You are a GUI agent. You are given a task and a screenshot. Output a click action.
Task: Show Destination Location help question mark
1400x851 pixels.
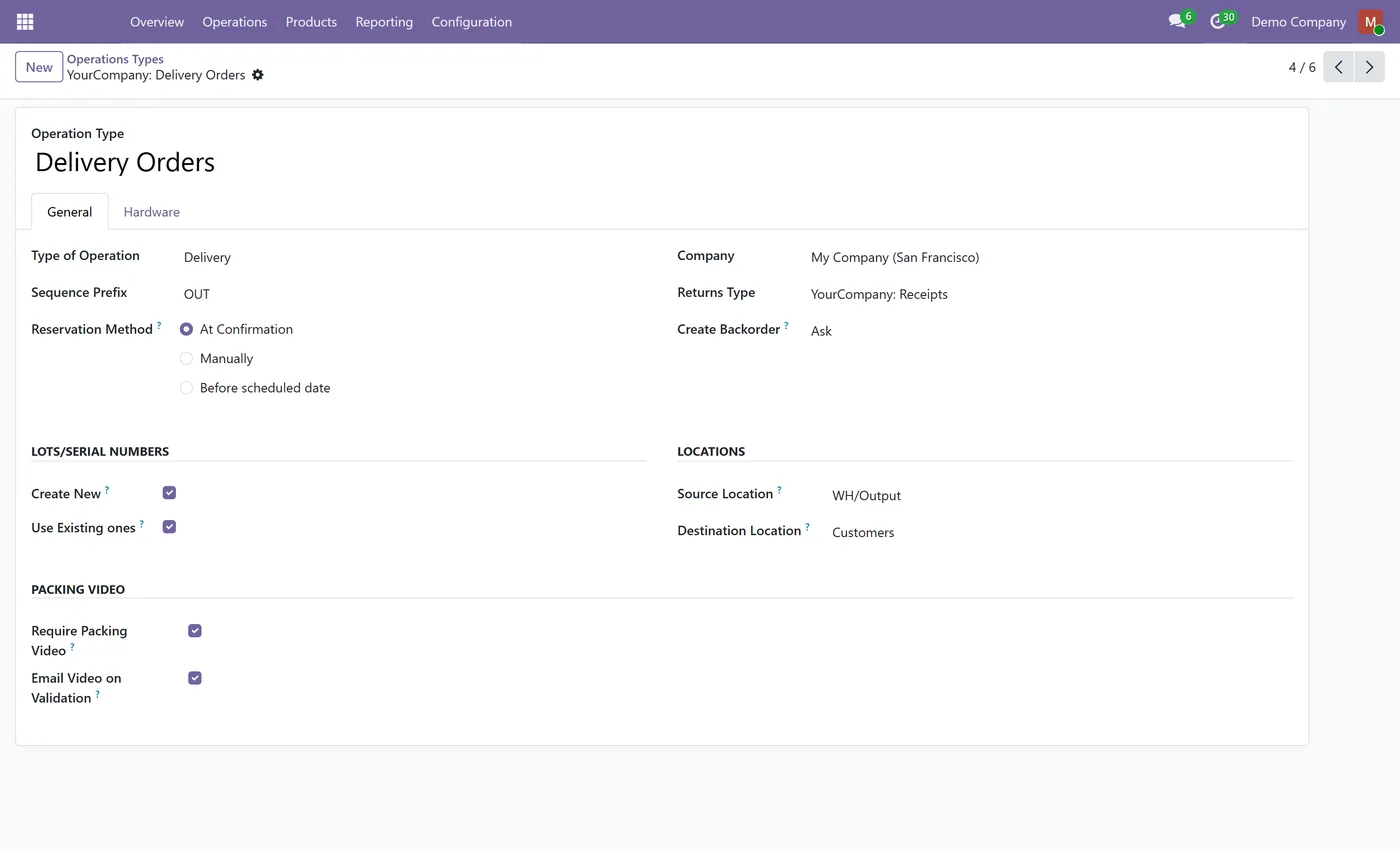pyautogui.click(x=807, y=526)
